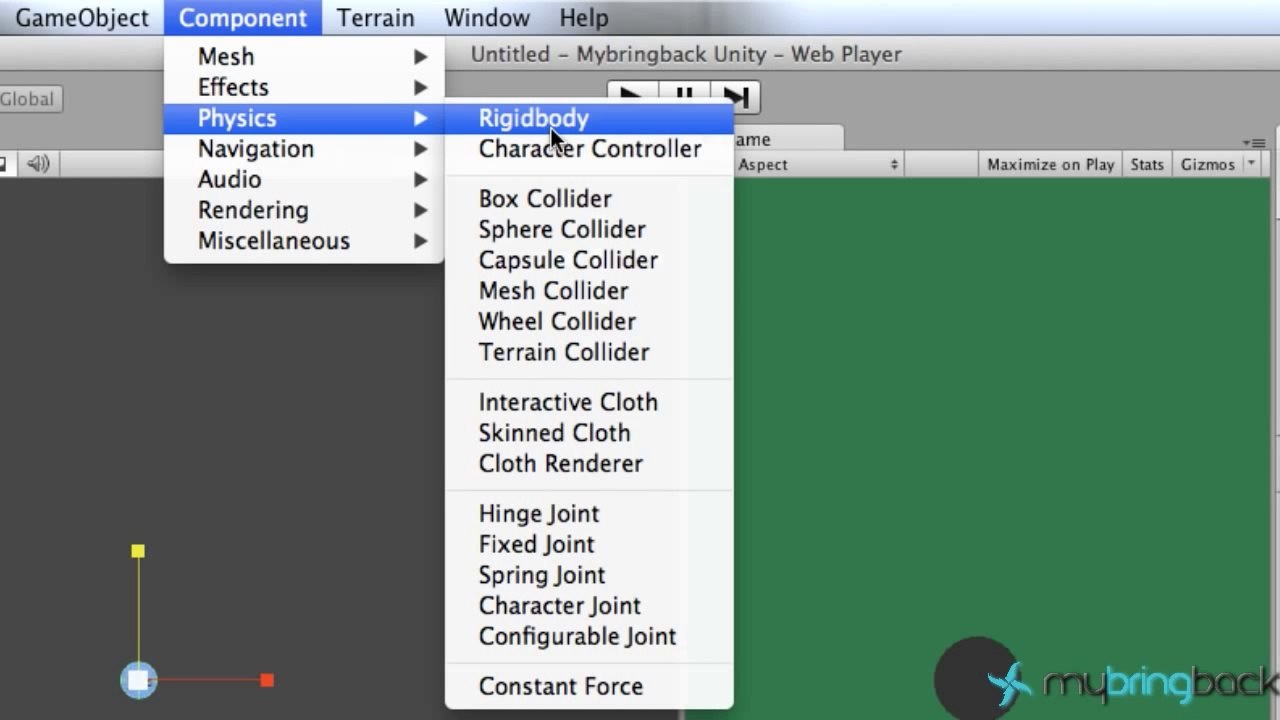Toggle the Global handle orientation button
The height and width of the screenshot is (720, 1280).
(30, 99)
